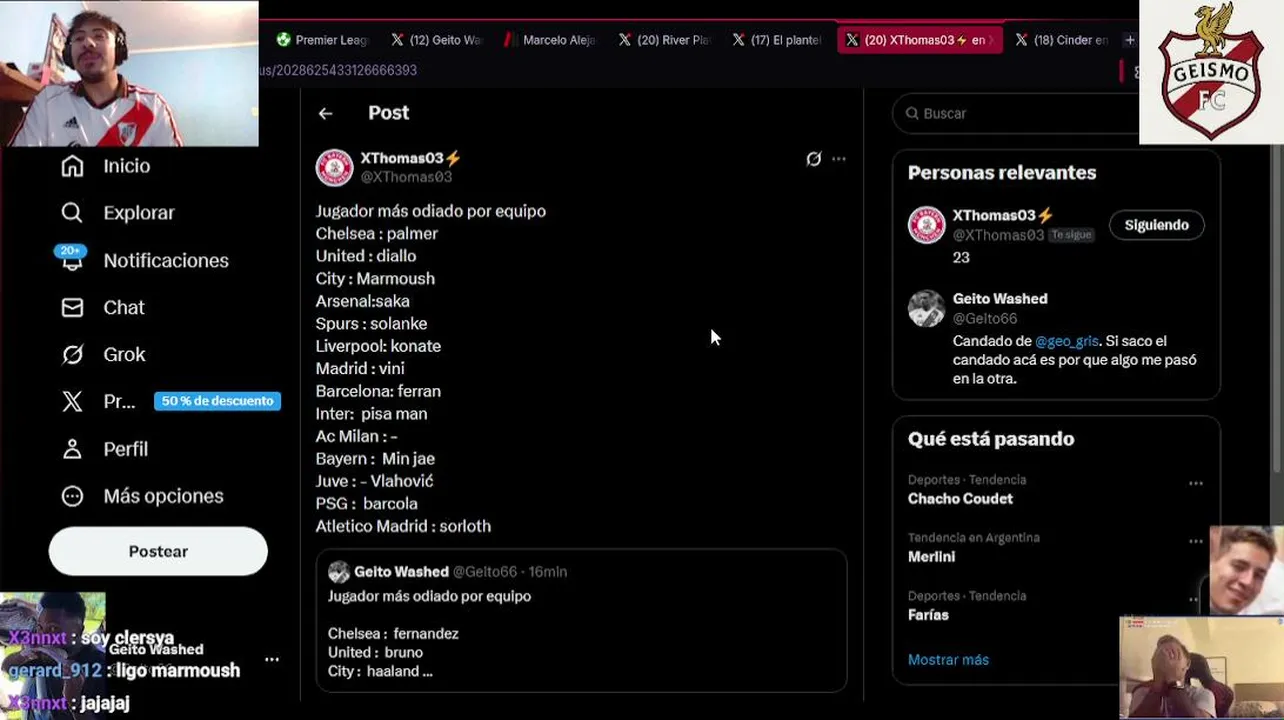Open options for Merlini trend
The width and height of the screenshot is (1284, 720).
tap(1195, 541)
